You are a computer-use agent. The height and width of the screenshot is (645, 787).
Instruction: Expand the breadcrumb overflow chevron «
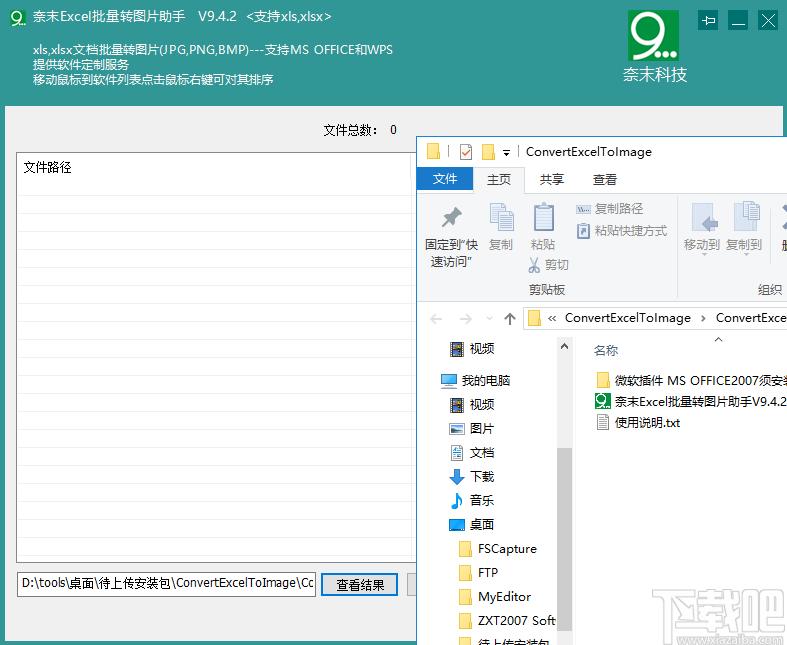pyautogui.click(x=552, y=318)
